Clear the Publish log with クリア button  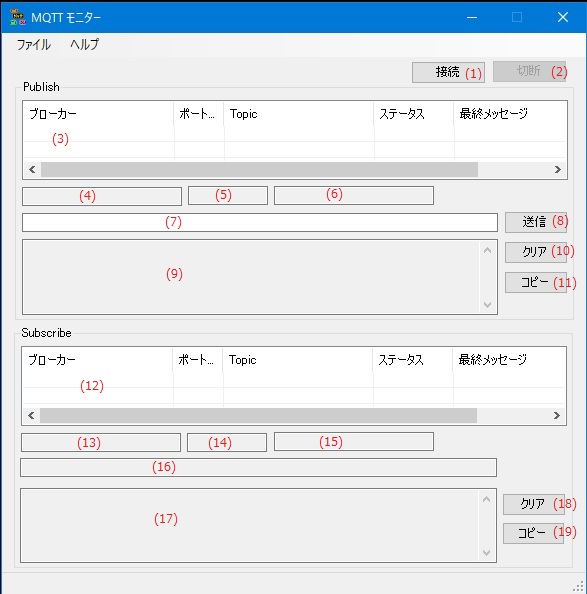point(535,252)
